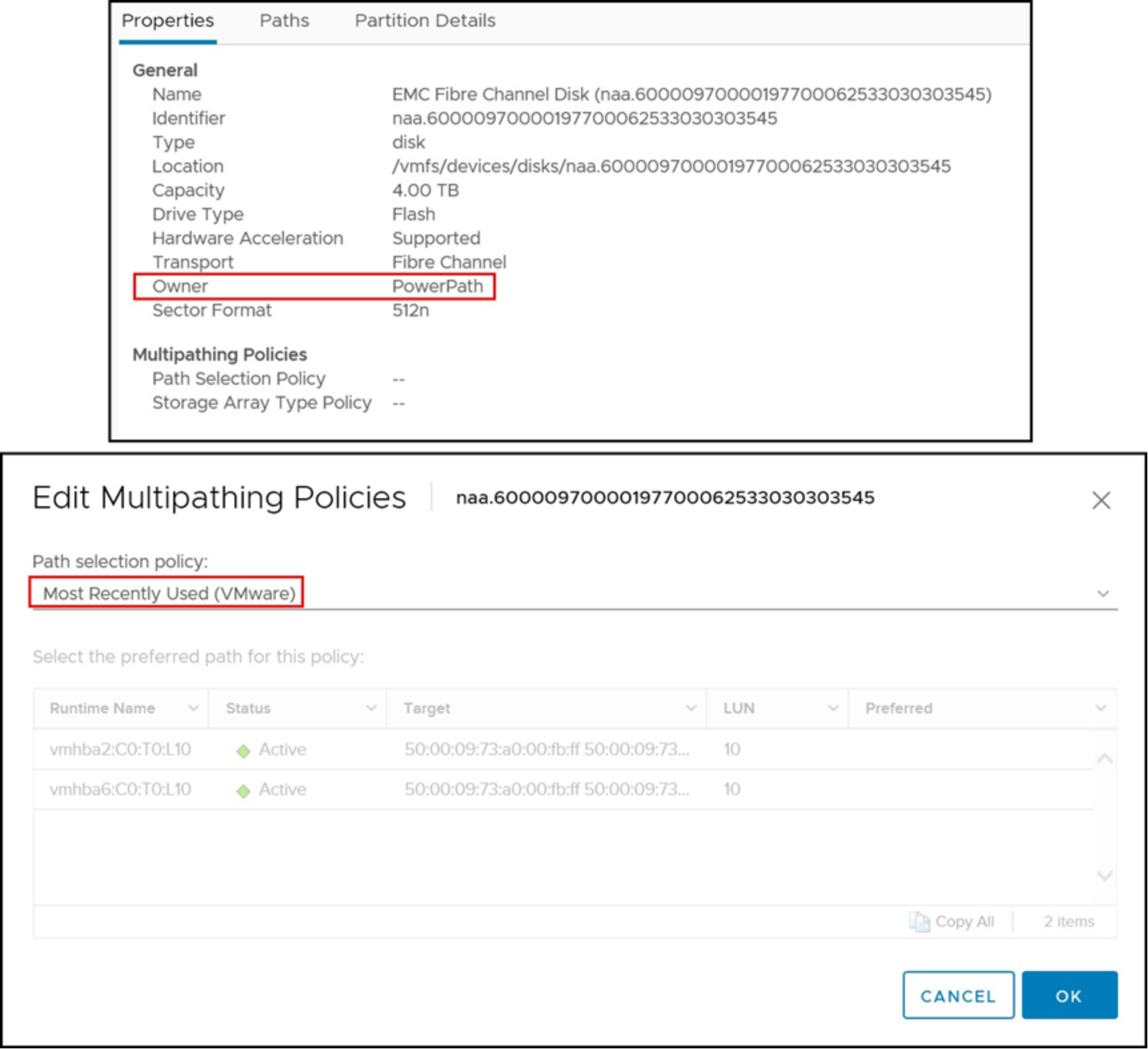1148x1049 pixels.
Task: Click the Target cell of vmhba6 row
Action: pos(546,789)
